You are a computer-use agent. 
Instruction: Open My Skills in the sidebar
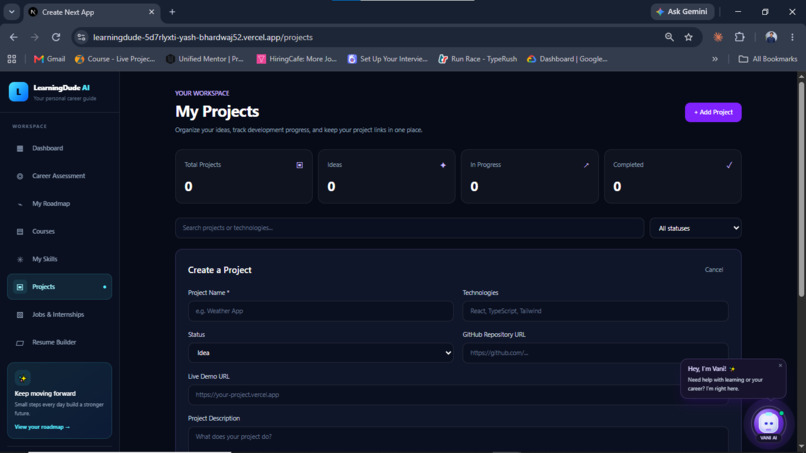point(60,259)
